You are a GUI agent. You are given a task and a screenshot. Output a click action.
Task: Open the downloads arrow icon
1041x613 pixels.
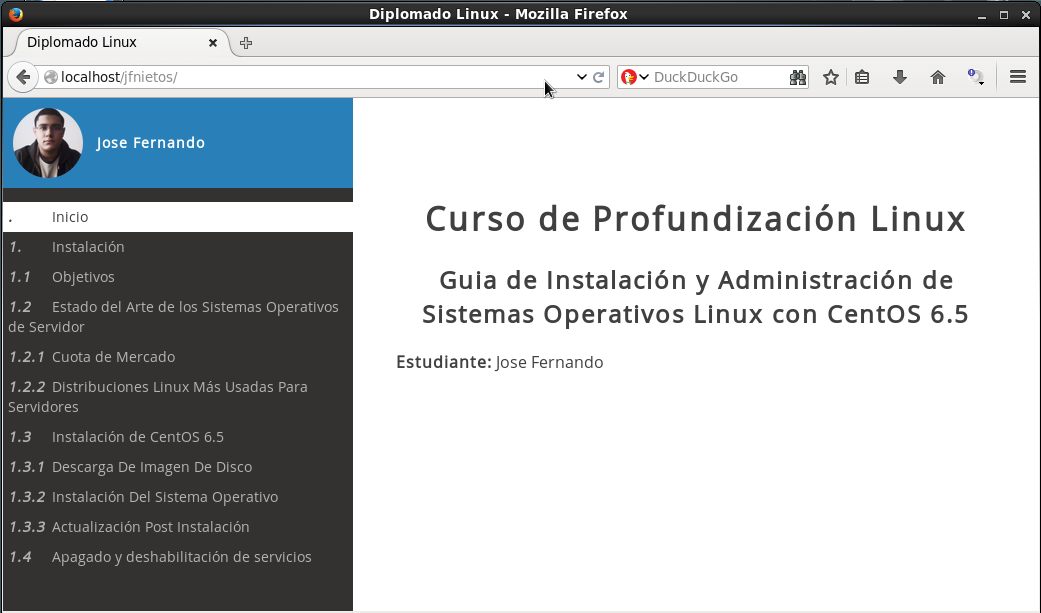point(899,77)
